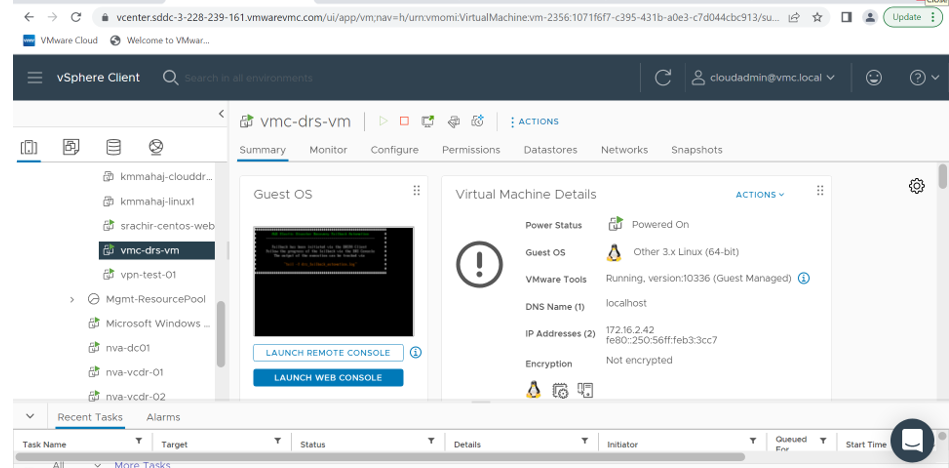949x468 pixels.
Task: Switch to the Networking inventory view icon
Action: pos(156,147)
